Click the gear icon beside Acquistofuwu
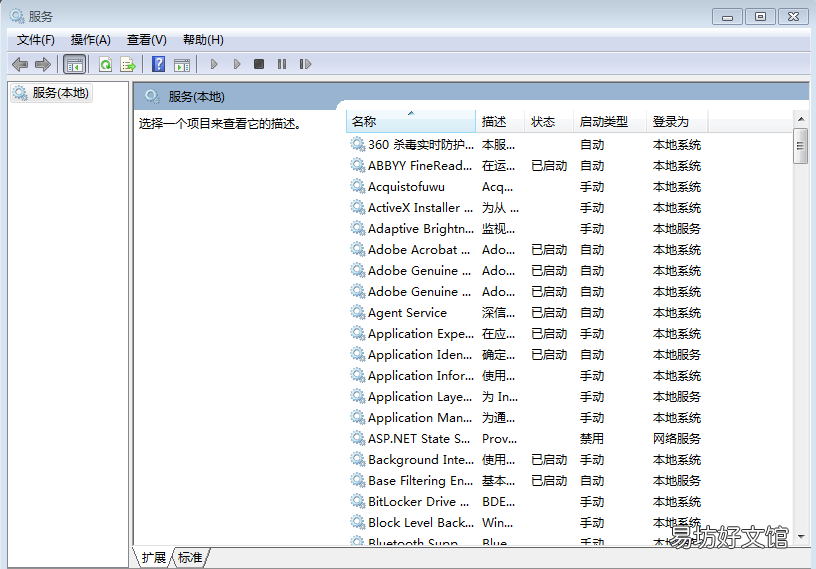The height and width of the screenshot is (569, 816). pos(358,186)
